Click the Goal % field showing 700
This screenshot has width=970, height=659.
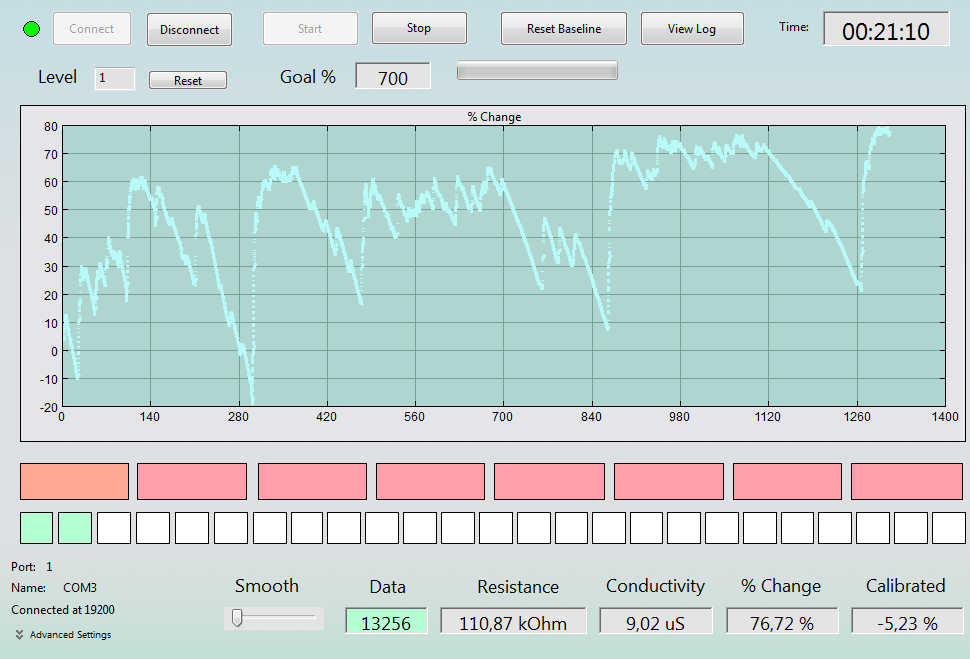pos(393,76)
